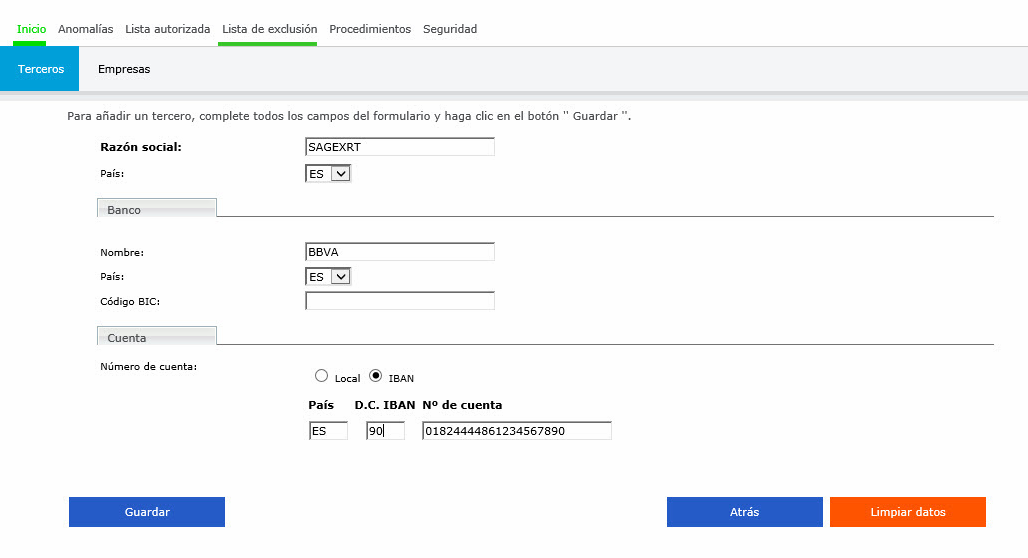Screen dimensions: 1028x558
Task: Select the Terceros sub-tab
Action: pos(41,70)
